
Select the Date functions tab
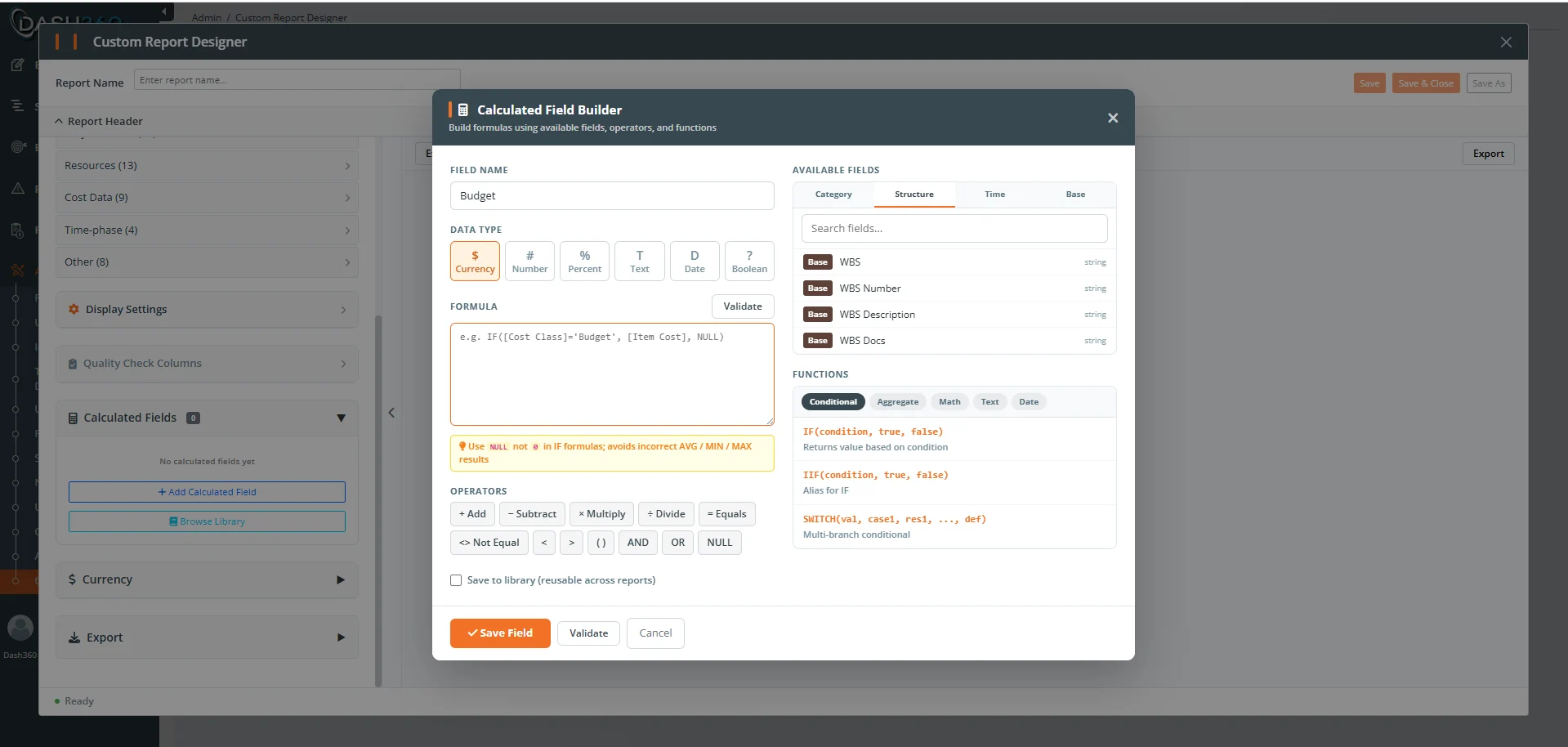[x=1029, y=402]
